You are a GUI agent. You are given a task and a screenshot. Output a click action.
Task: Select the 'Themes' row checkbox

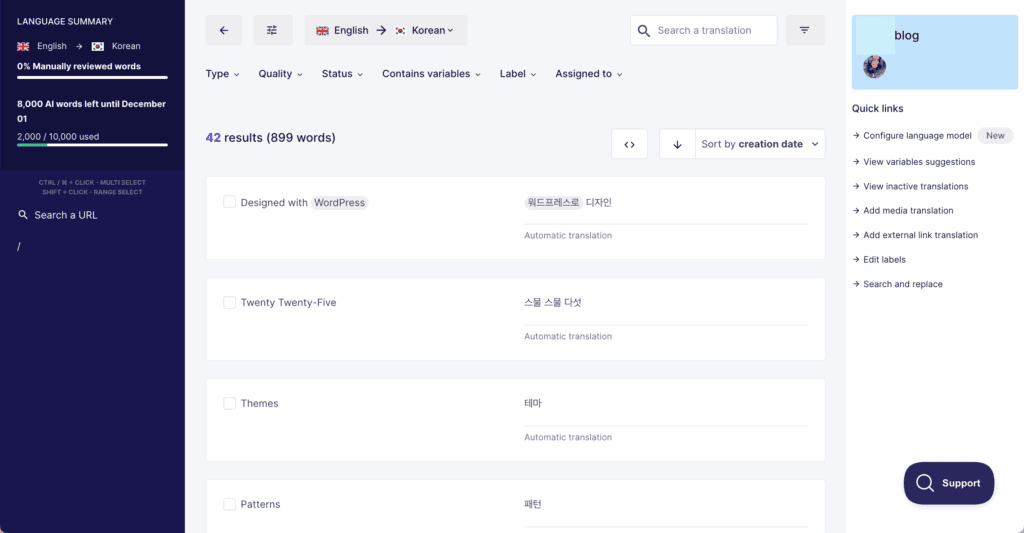point(229,404)
